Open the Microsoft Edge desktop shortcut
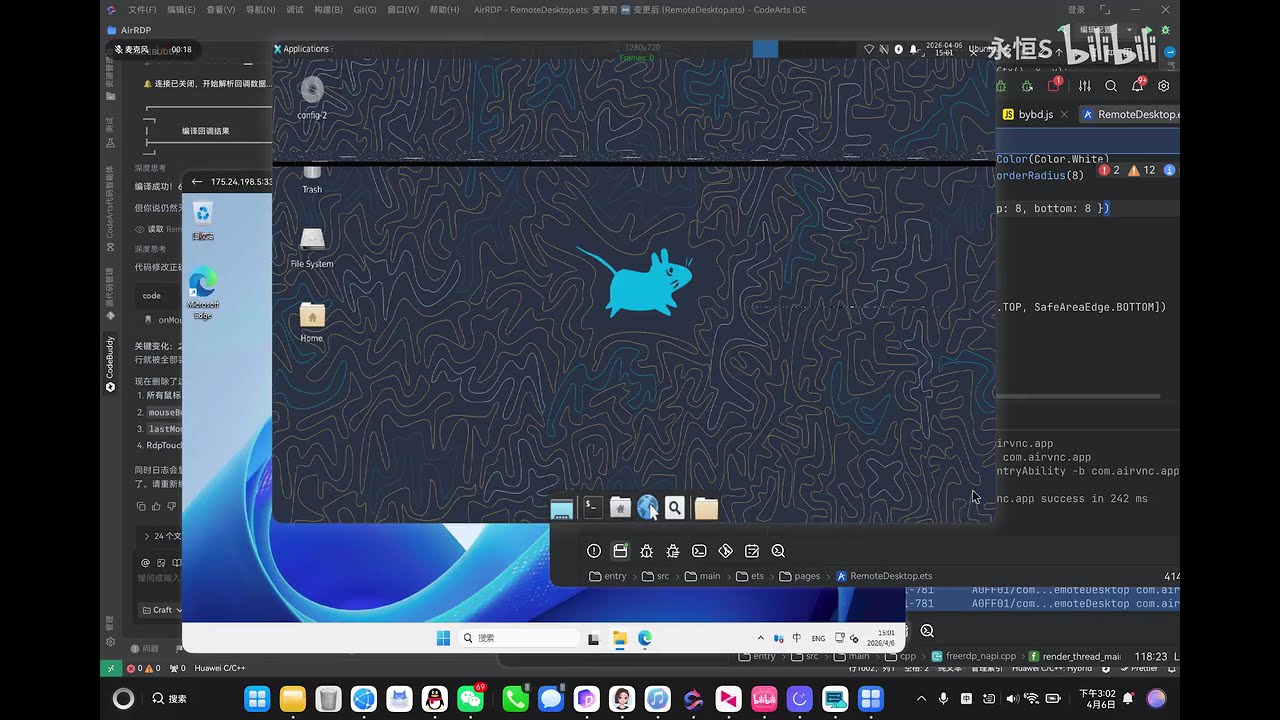 (202, 294)
